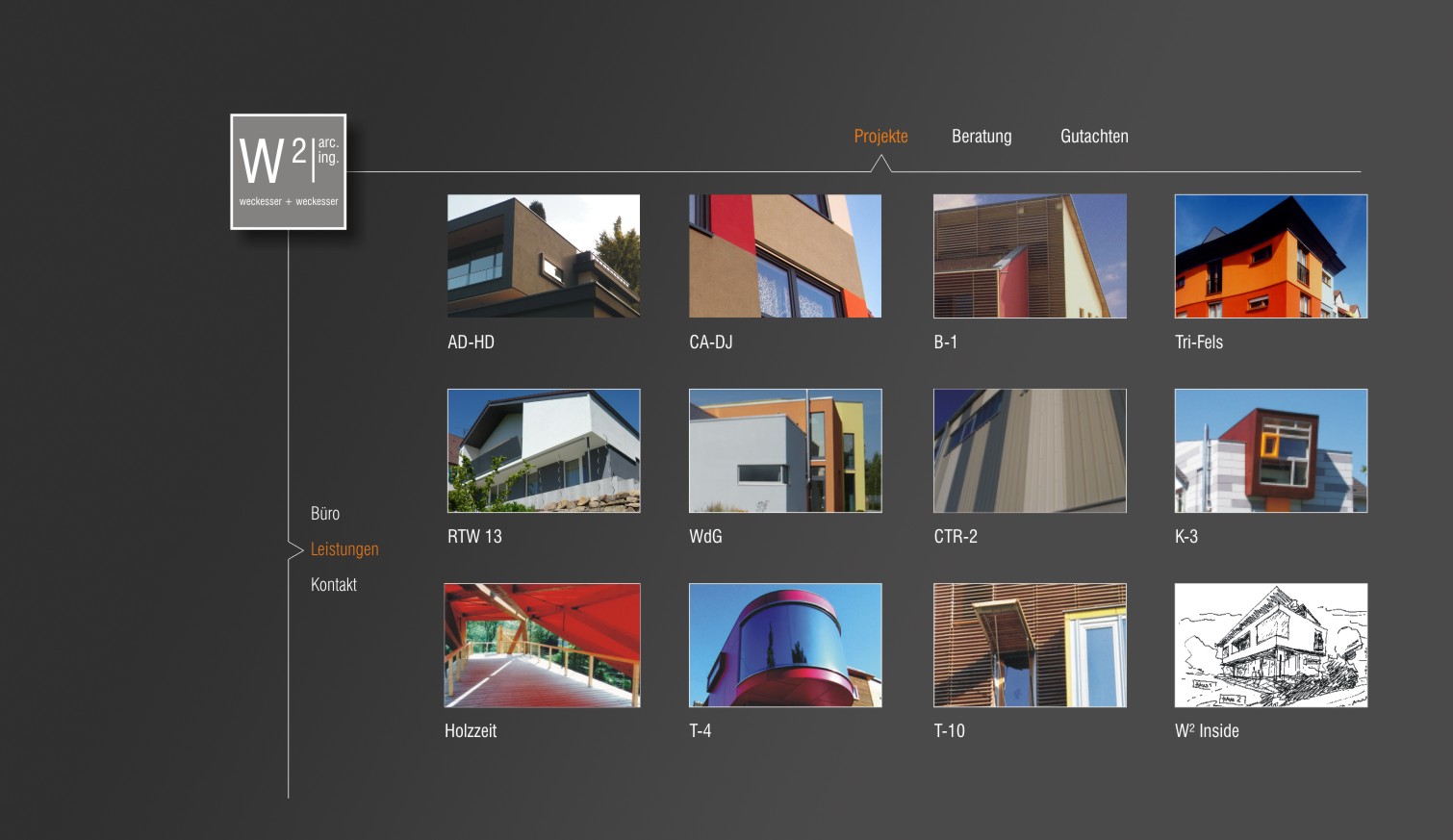This screenshot has width=1453, height=840.
Task: Open the AD-HD project thumbnail
Action: pyautogui.click(x=544, y=256)
